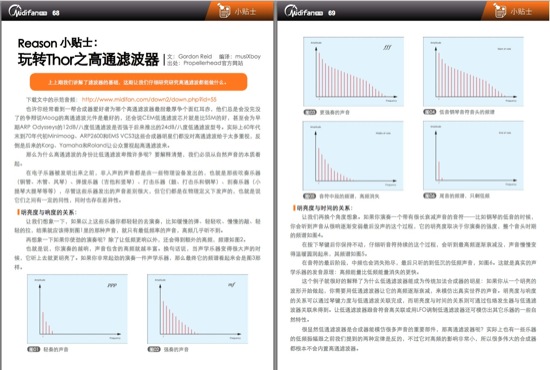The height and width of the screenshot is (370, 550).
Task: Select the end-of-note spectrum chart
Action: (x=474, y=155)
